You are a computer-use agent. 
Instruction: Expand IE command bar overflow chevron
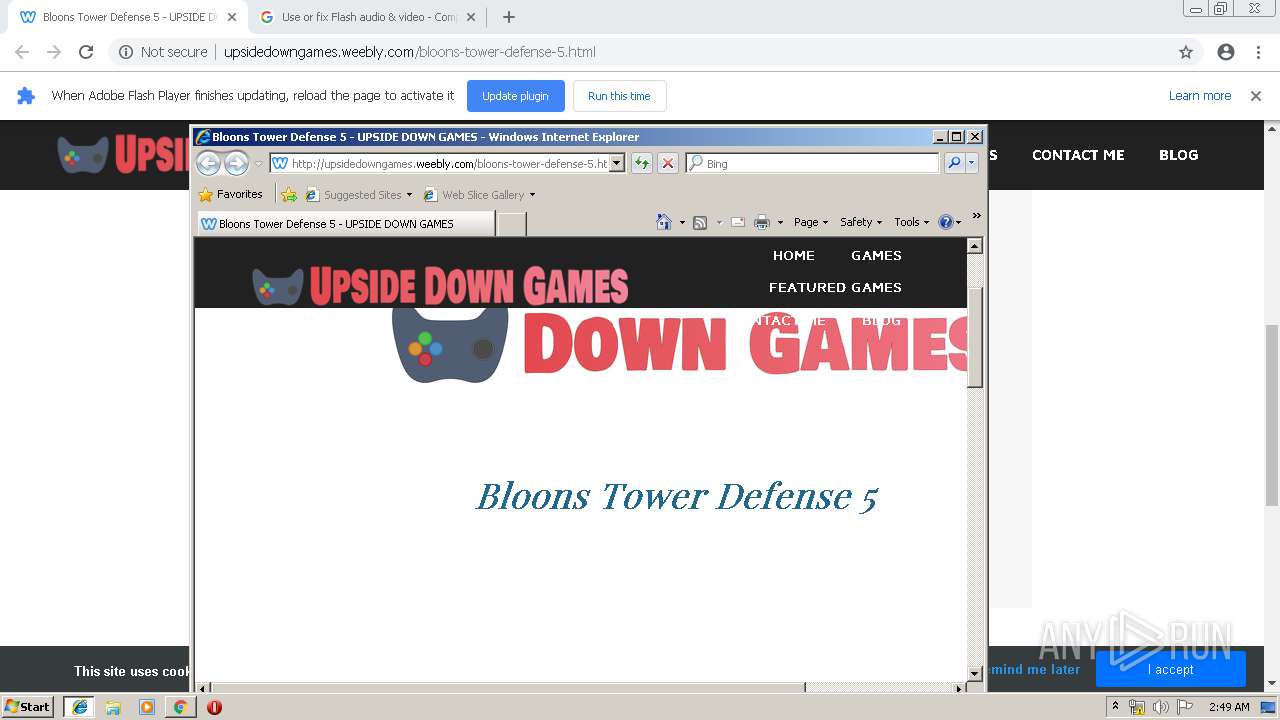point(977,215)
